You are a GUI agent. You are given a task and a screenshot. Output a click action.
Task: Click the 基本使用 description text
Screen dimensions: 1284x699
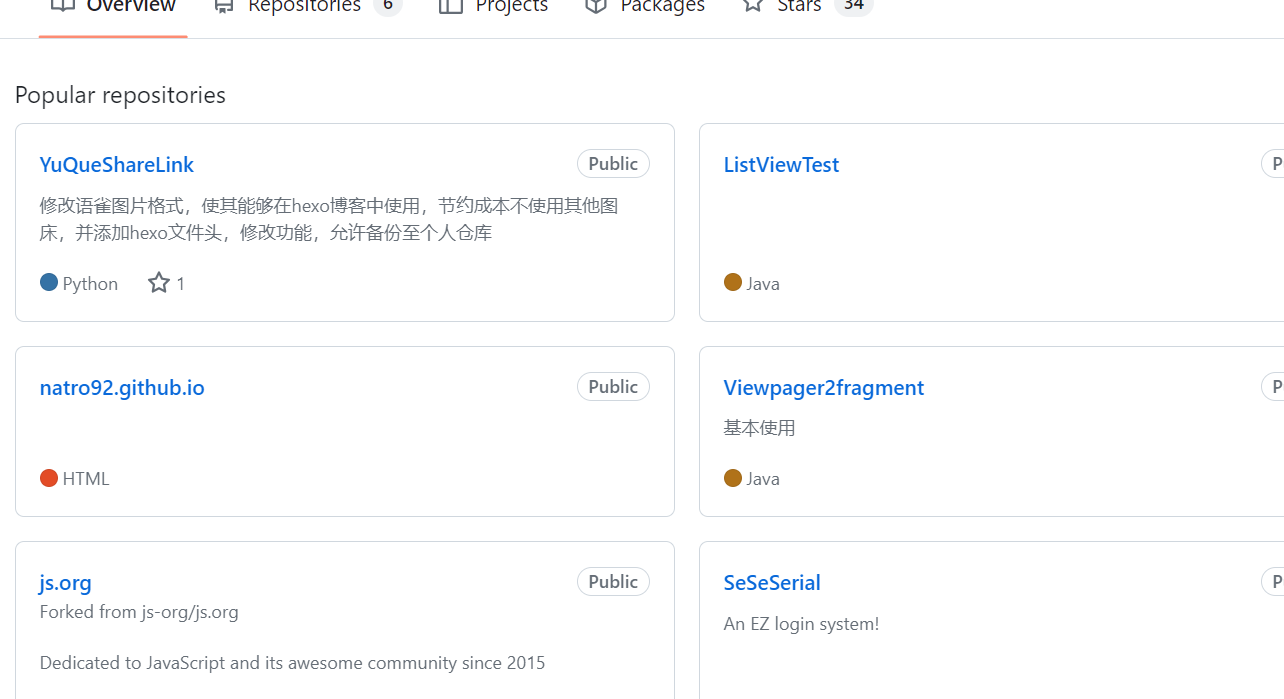pos(760,428)
